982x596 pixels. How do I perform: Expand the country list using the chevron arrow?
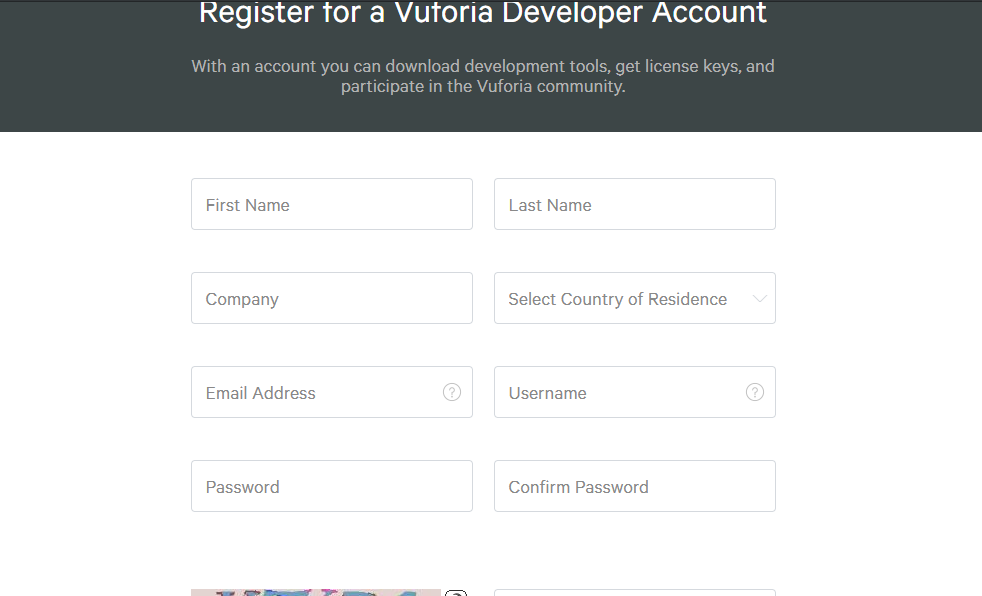(x=759, y=299)
